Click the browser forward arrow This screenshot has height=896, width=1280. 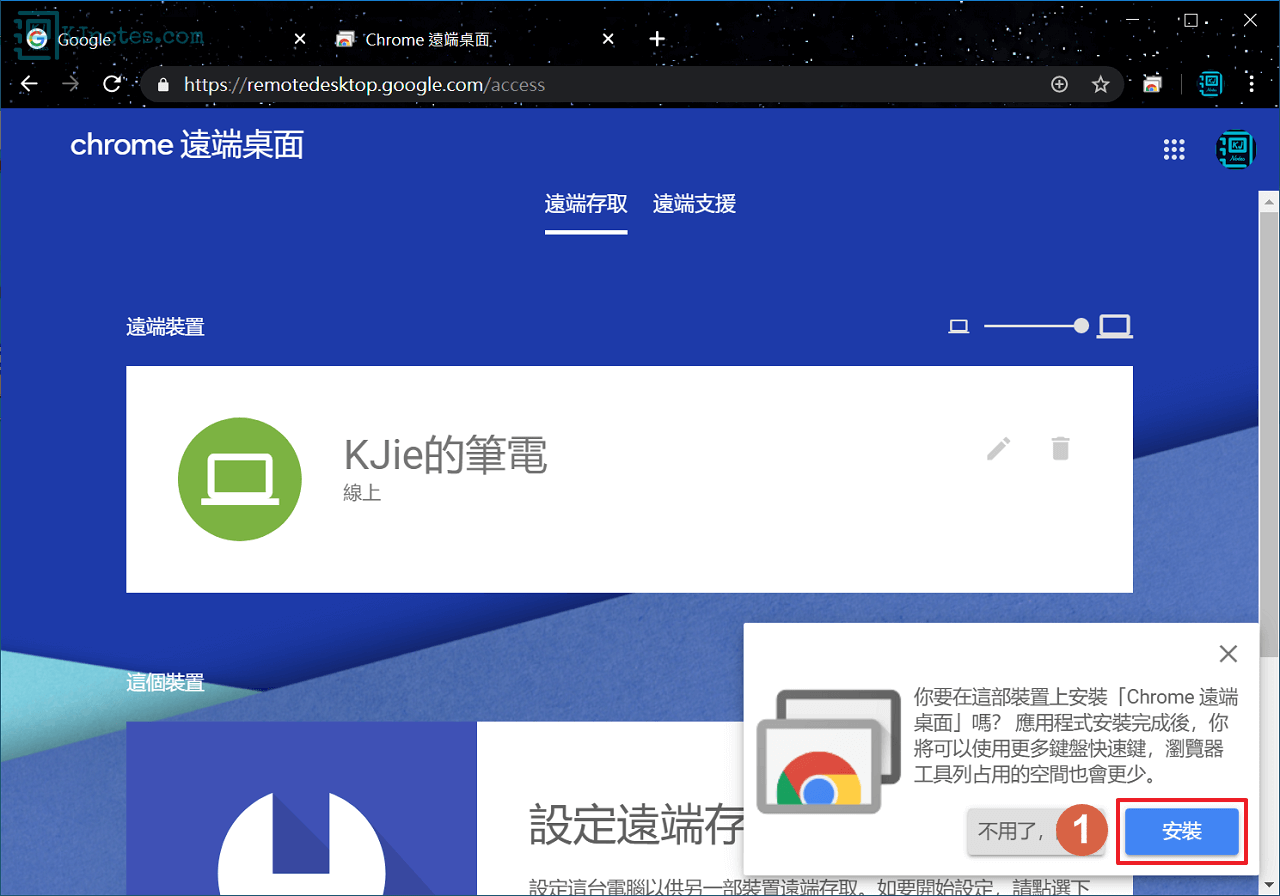pyautogui.click(x=70, y=85)
